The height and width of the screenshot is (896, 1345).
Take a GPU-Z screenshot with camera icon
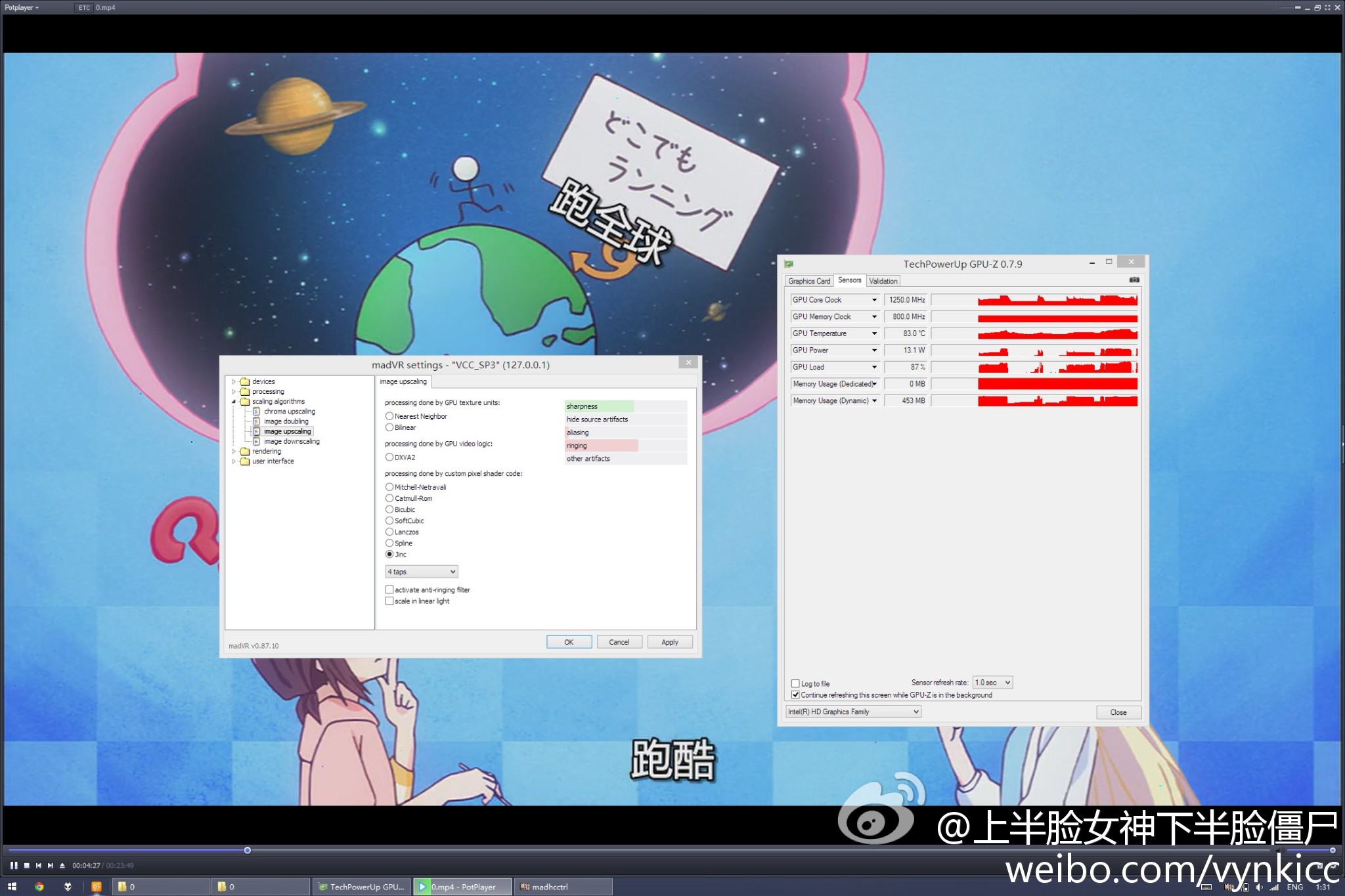point(1134,280)
